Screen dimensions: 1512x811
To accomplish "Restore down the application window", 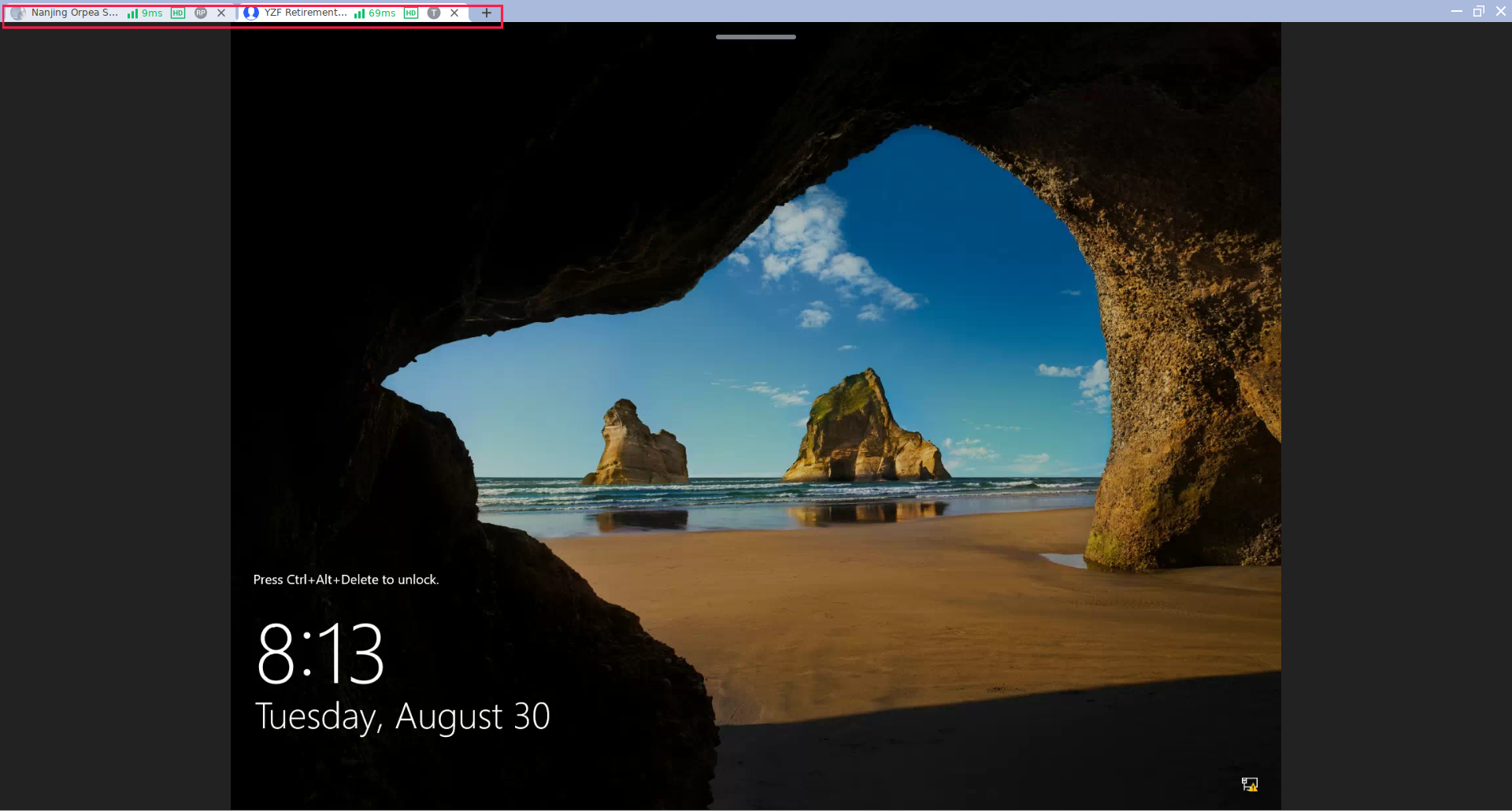I will click(x=1479, y=11).
